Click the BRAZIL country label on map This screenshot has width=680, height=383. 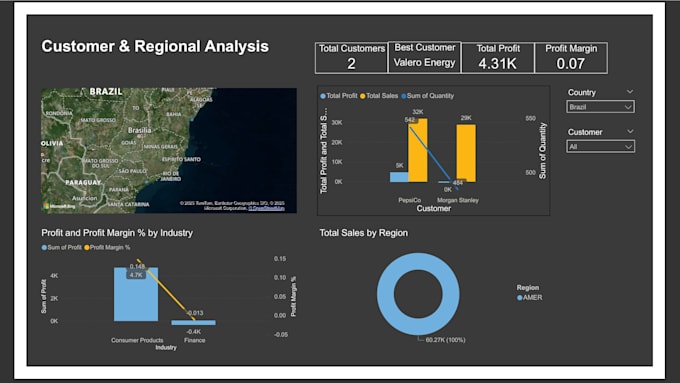106,92
